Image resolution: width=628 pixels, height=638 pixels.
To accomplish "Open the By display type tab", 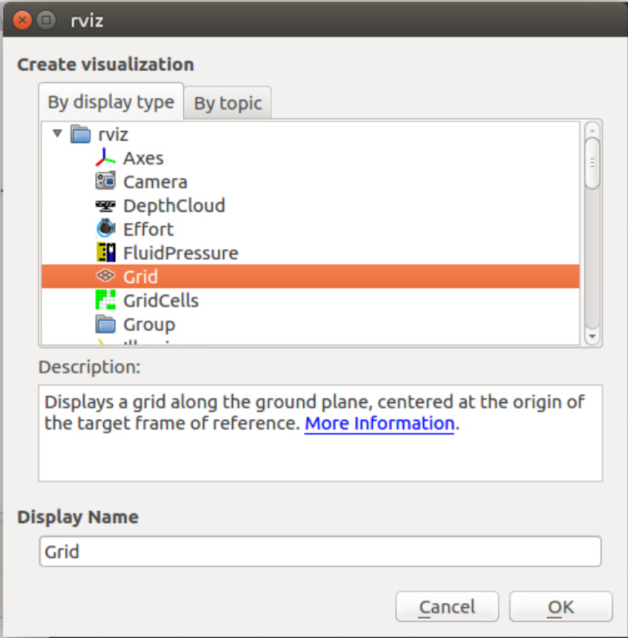I will point(111,101).
